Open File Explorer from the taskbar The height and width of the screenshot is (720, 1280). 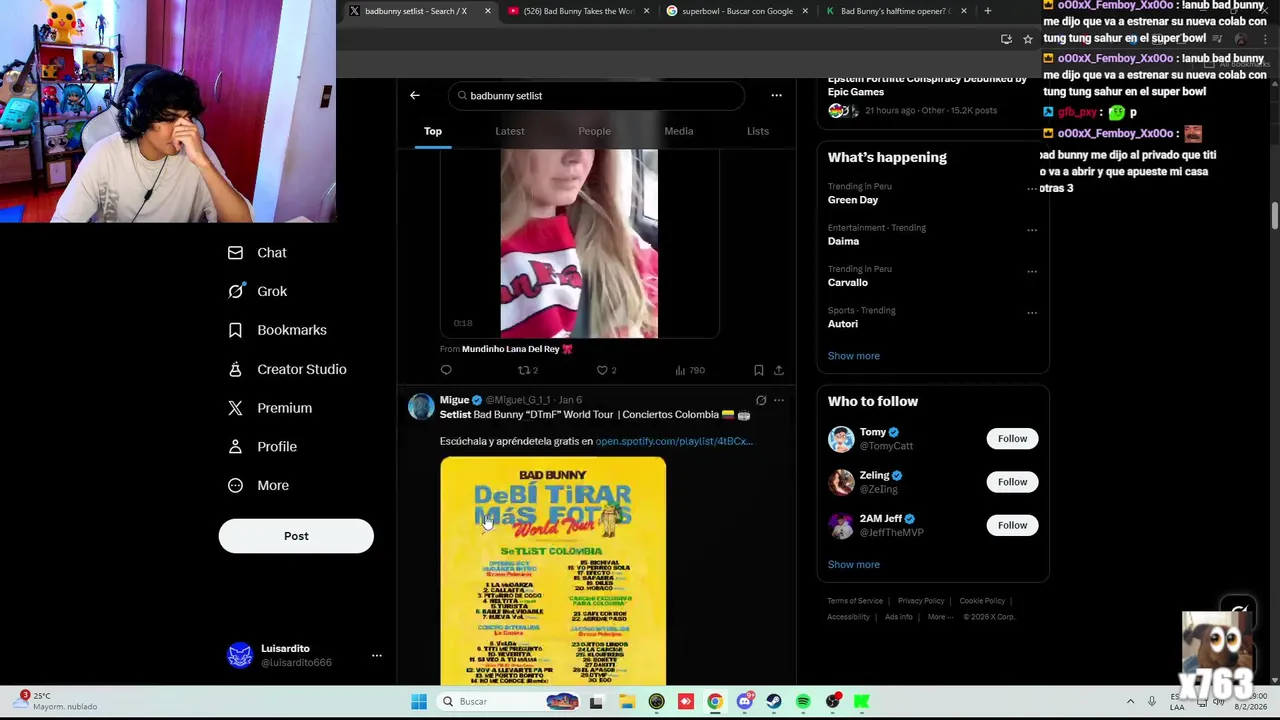tap(626, 702)
